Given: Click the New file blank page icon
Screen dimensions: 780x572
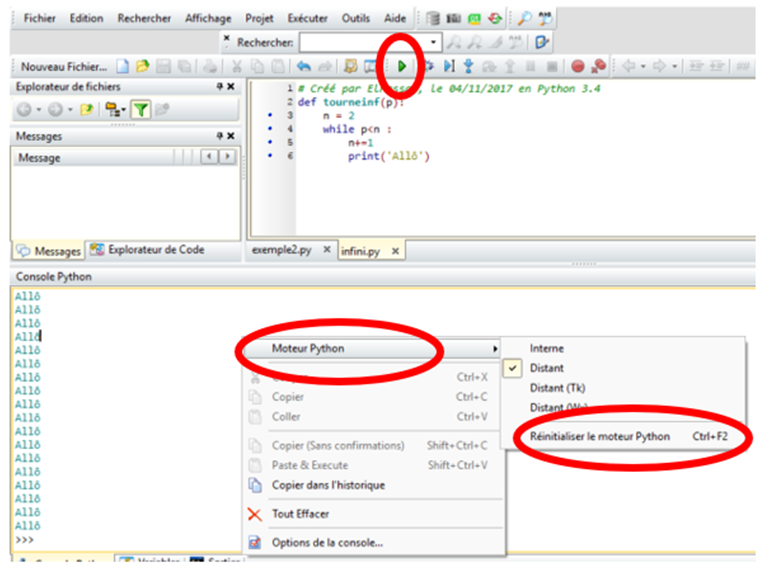Looking at the screenshot, I should [x=122, y=67].
